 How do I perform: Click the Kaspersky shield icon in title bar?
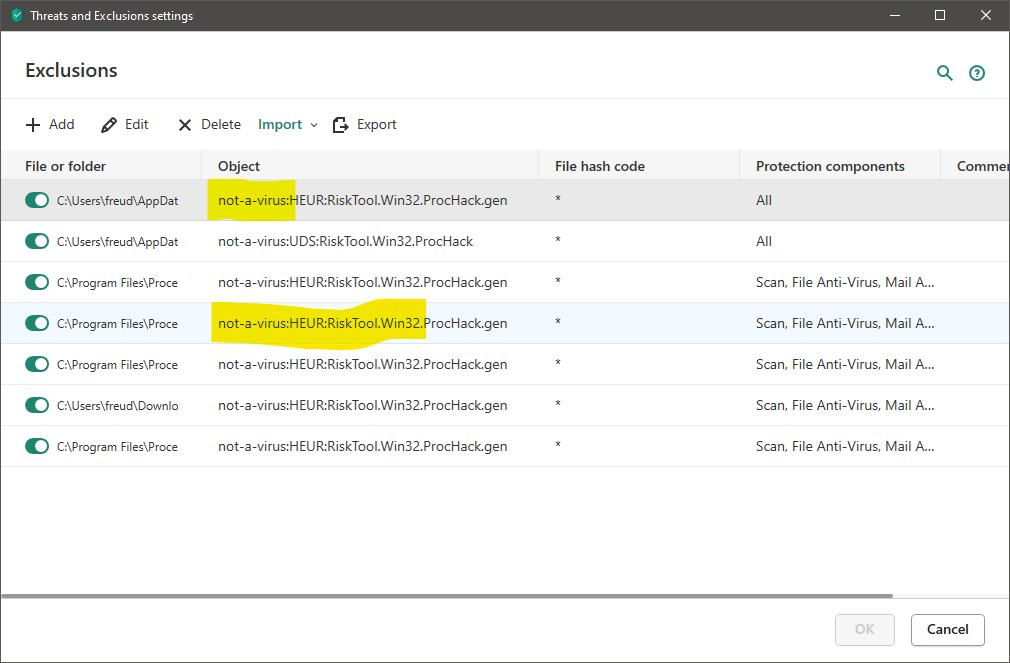16,16
